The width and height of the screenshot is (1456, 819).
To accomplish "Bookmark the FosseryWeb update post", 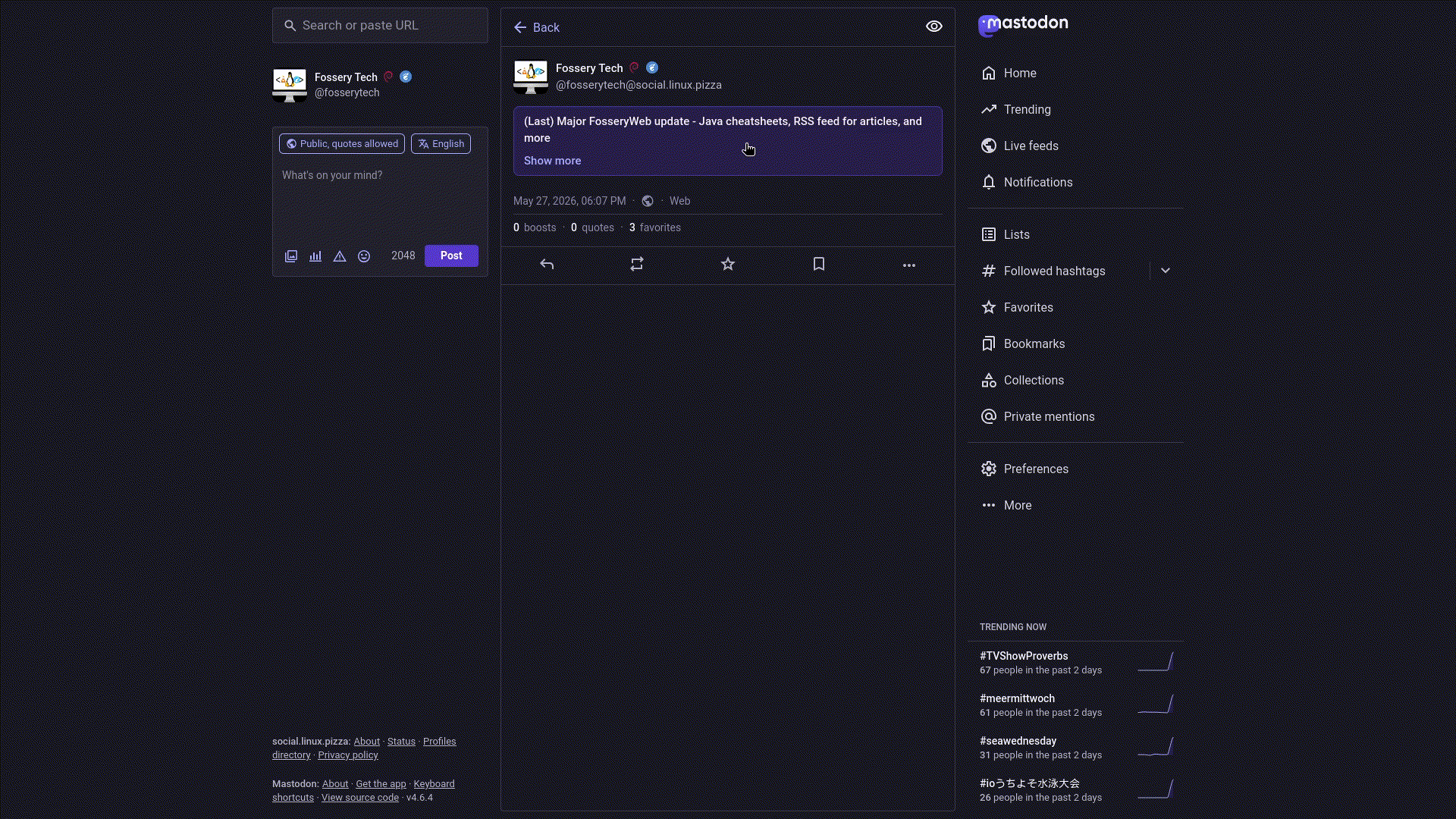I will pyautogui.click(x=819, y=265).
